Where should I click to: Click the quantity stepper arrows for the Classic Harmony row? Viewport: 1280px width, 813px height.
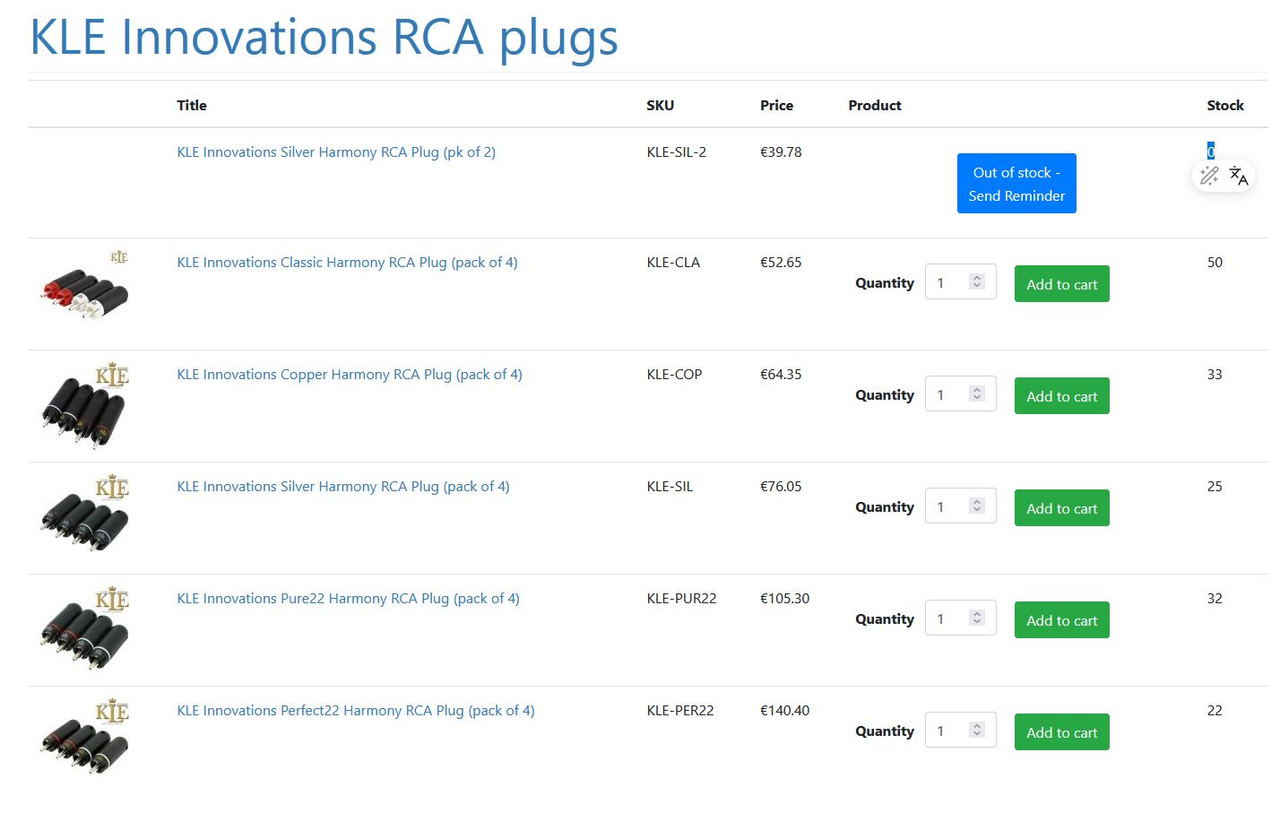(977, 282)
